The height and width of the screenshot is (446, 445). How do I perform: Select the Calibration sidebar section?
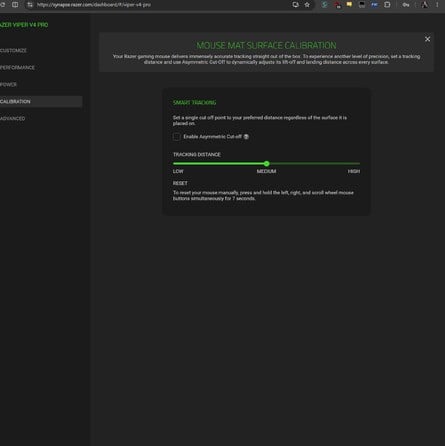click(41, 102)
